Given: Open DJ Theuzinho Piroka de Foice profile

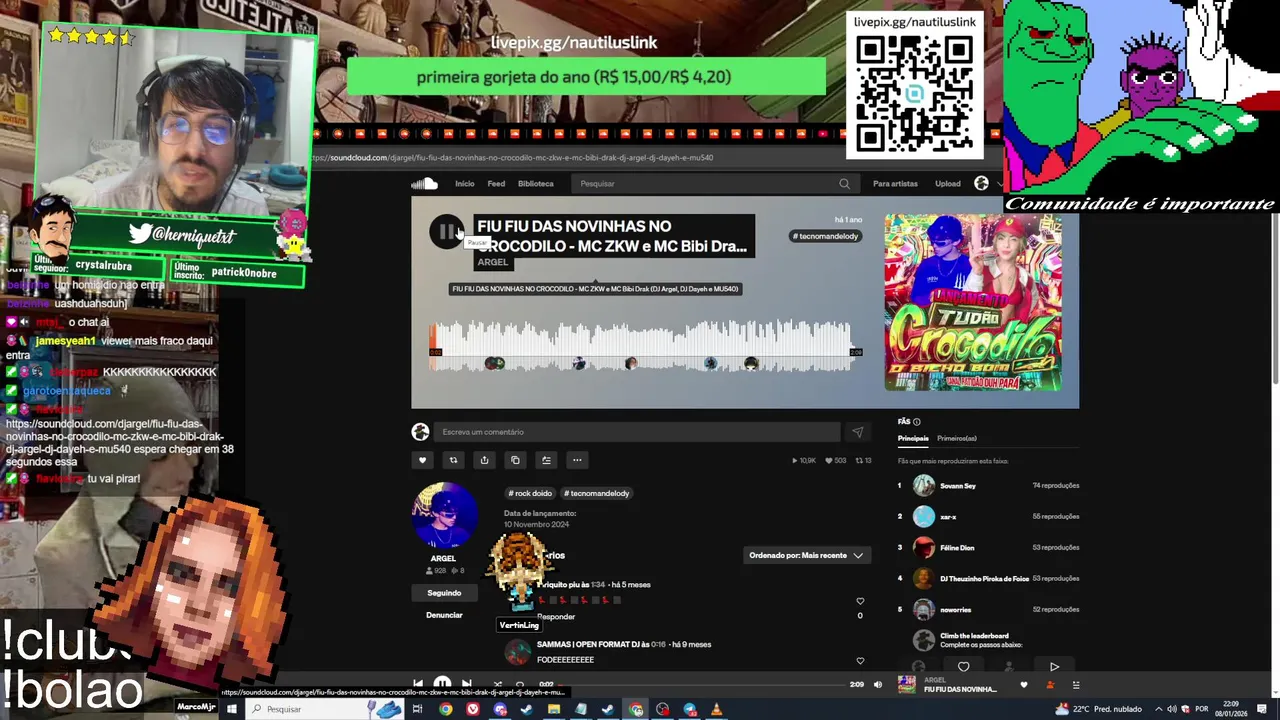Looking at the screenshot, I should tap(984, 579).
